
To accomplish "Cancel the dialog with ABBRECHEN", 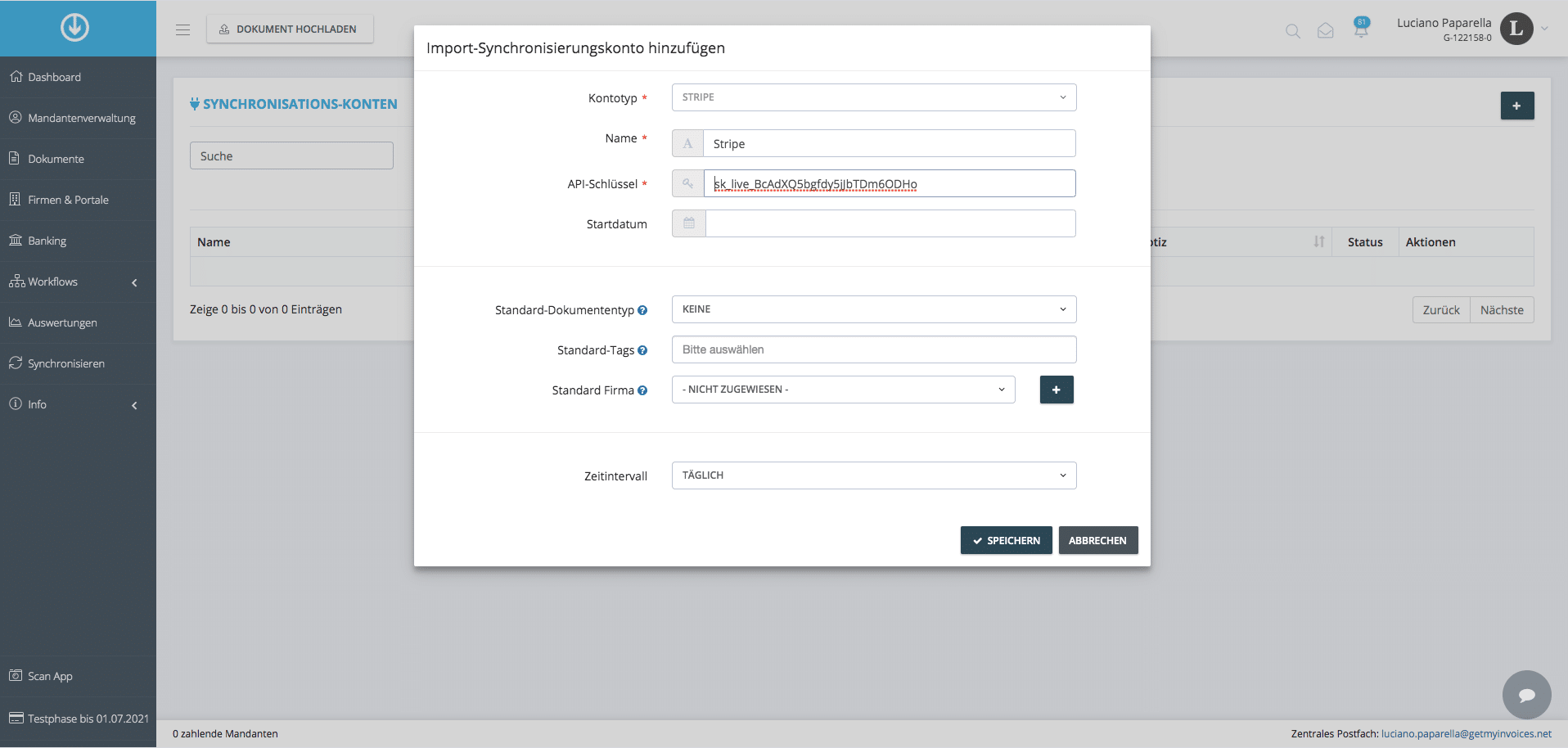I will click(1098, 540).
